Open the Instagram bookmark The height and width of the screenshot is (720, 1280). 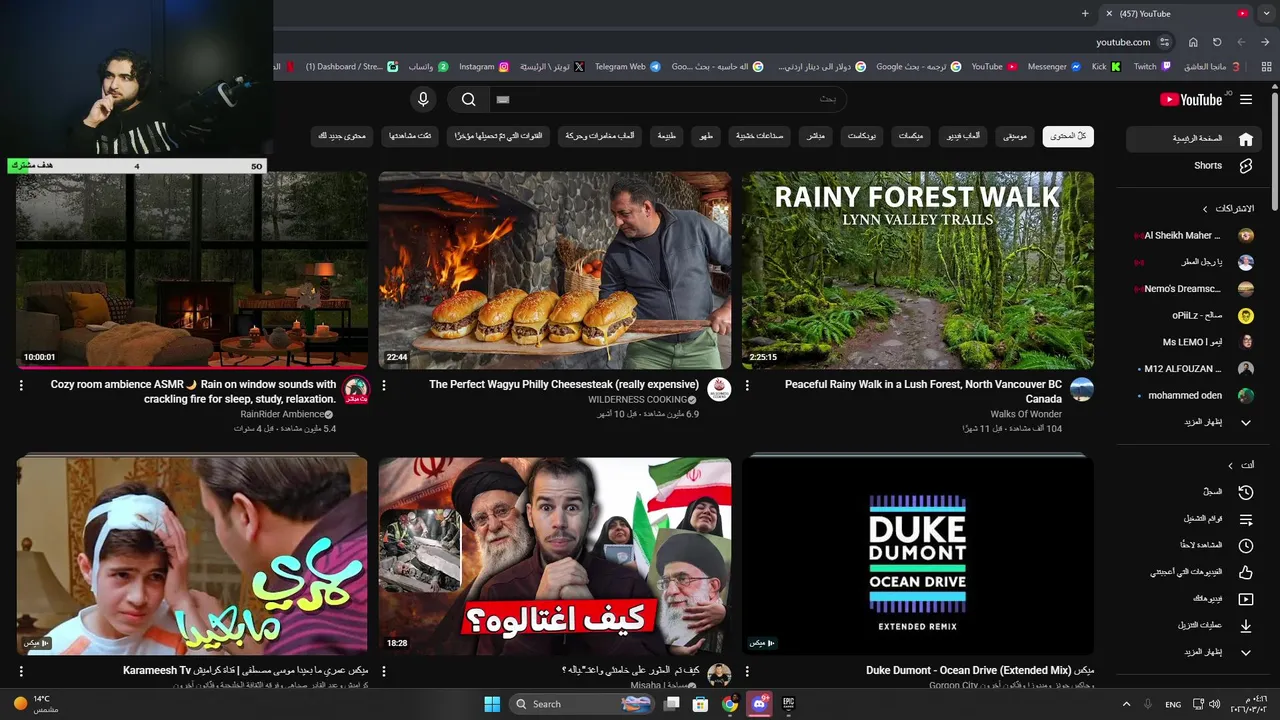click(x=484, y=67)
